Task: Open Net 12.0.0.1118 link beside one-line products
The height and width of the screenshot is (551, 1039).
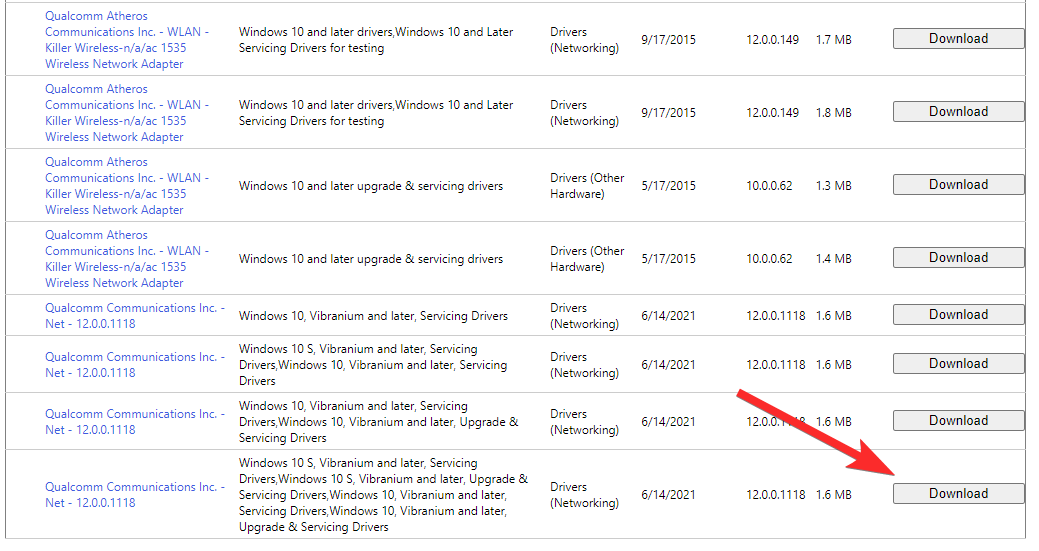Action: click(x=135, y=316)
